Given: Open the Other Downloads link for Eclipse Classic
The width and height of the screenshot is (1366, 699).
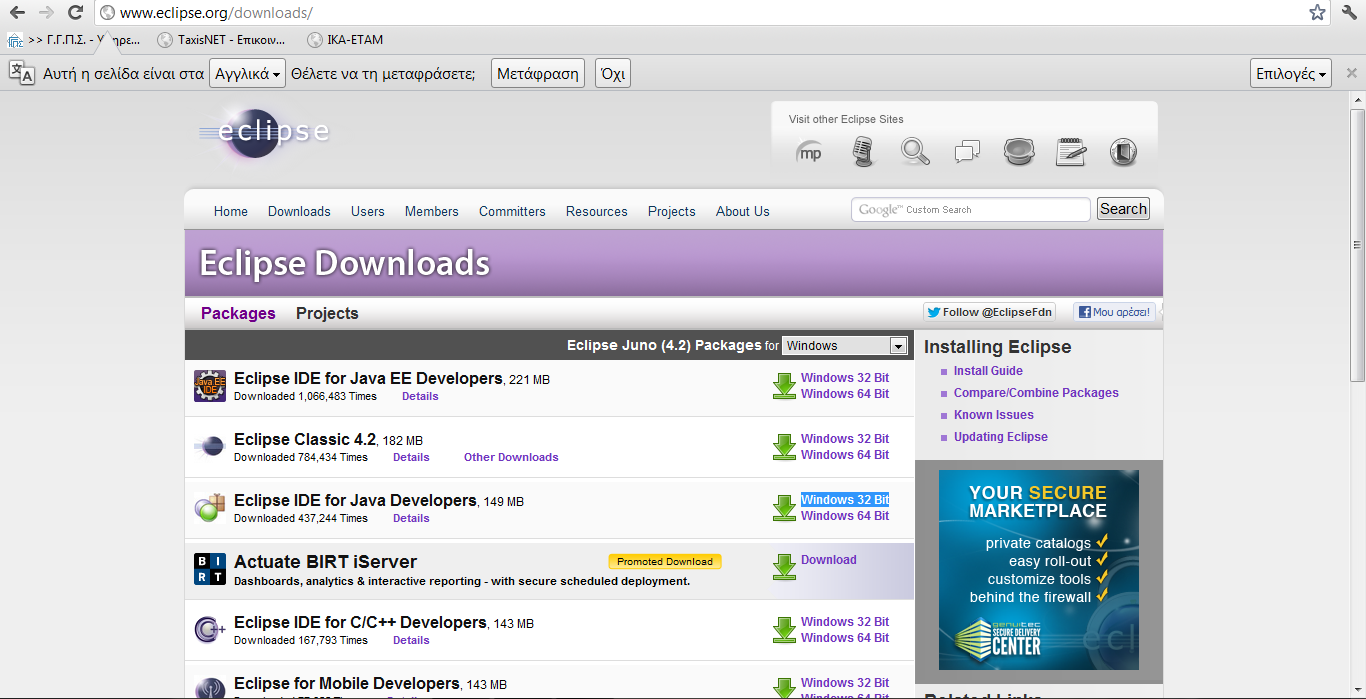Looking at the screenshot, I should coord(511,457).
